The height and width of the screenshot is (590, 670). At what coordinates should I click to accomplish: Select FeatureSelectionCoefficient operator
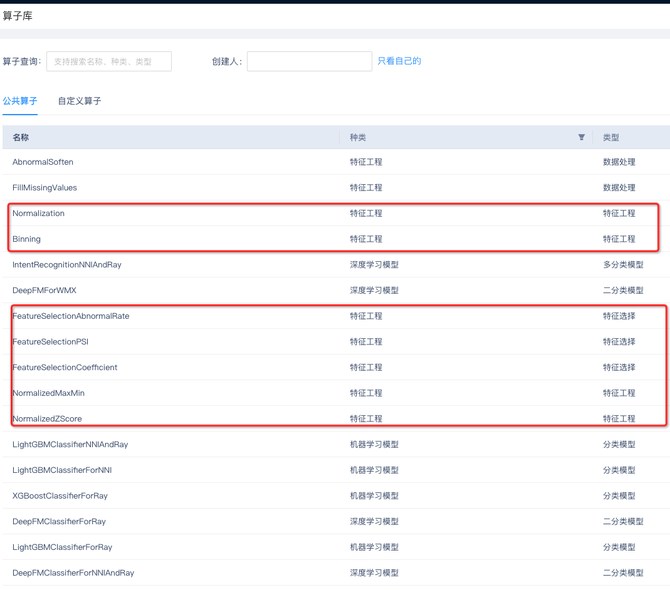tap(65, 368)
